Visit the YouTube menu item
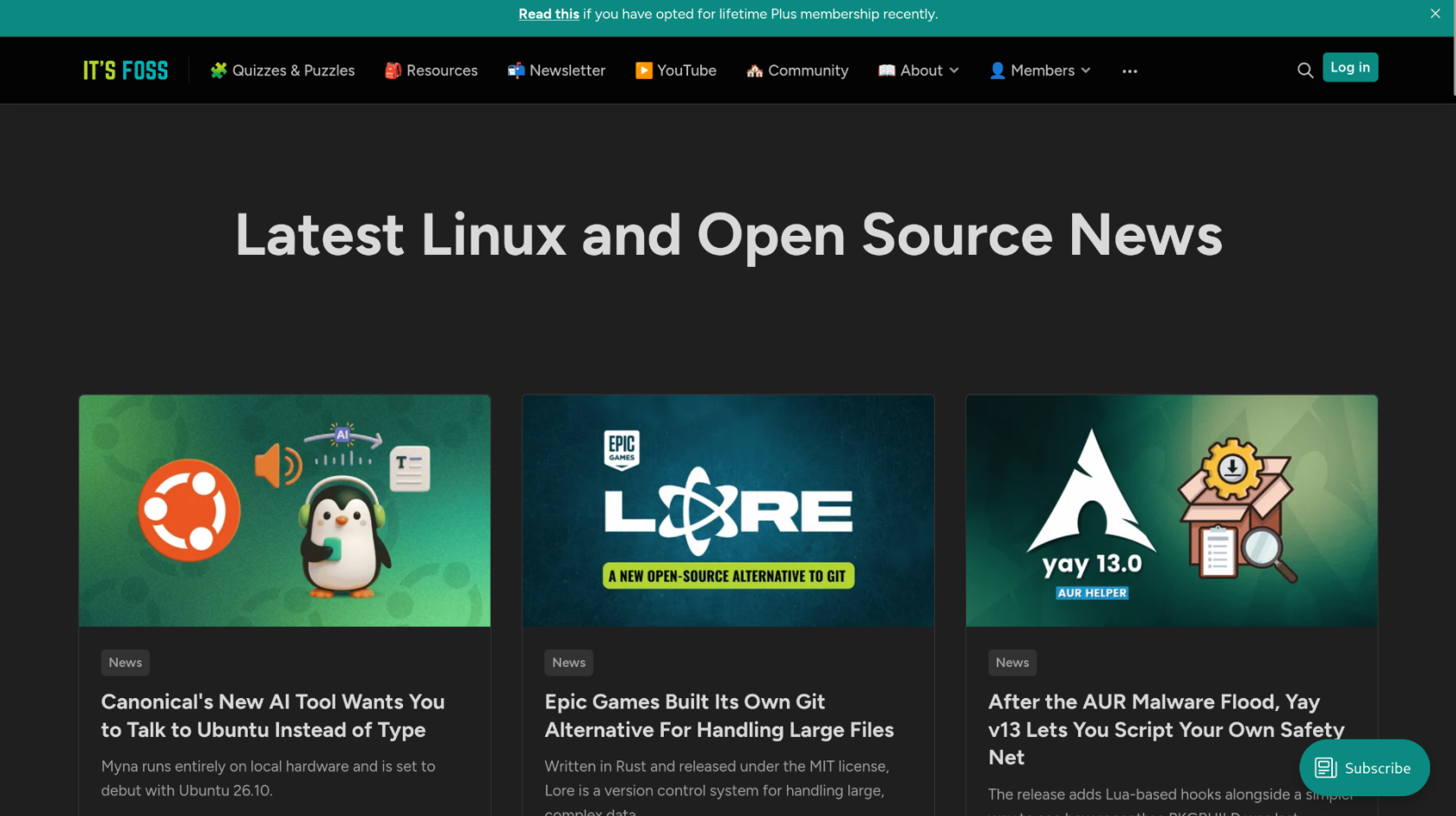Viewport: 1456px width, 816px height. [x=676, y=70]
